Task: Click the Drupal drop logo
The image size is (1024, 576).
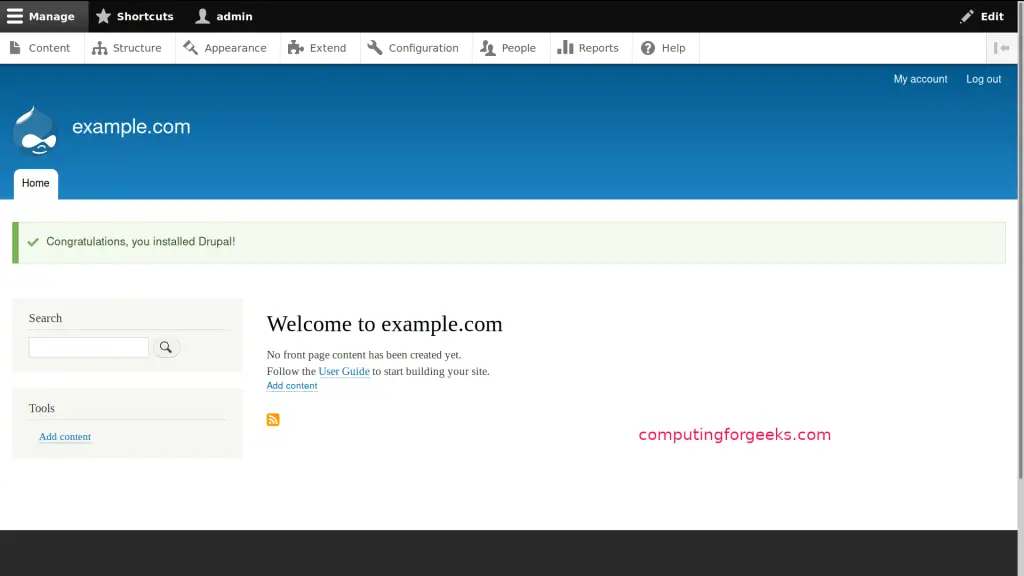Action: (x=35, y=131)
